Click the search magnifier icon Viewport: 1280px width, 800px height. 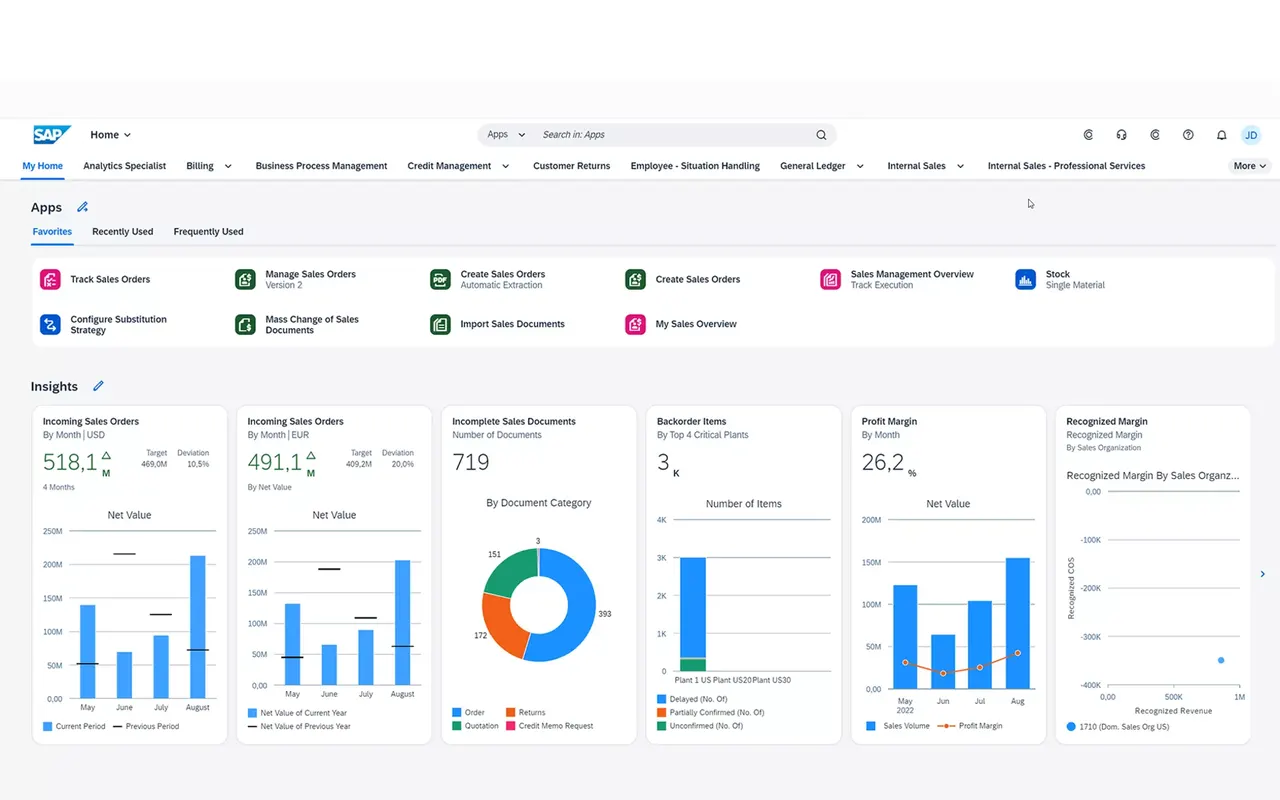[x=821, y=135]
